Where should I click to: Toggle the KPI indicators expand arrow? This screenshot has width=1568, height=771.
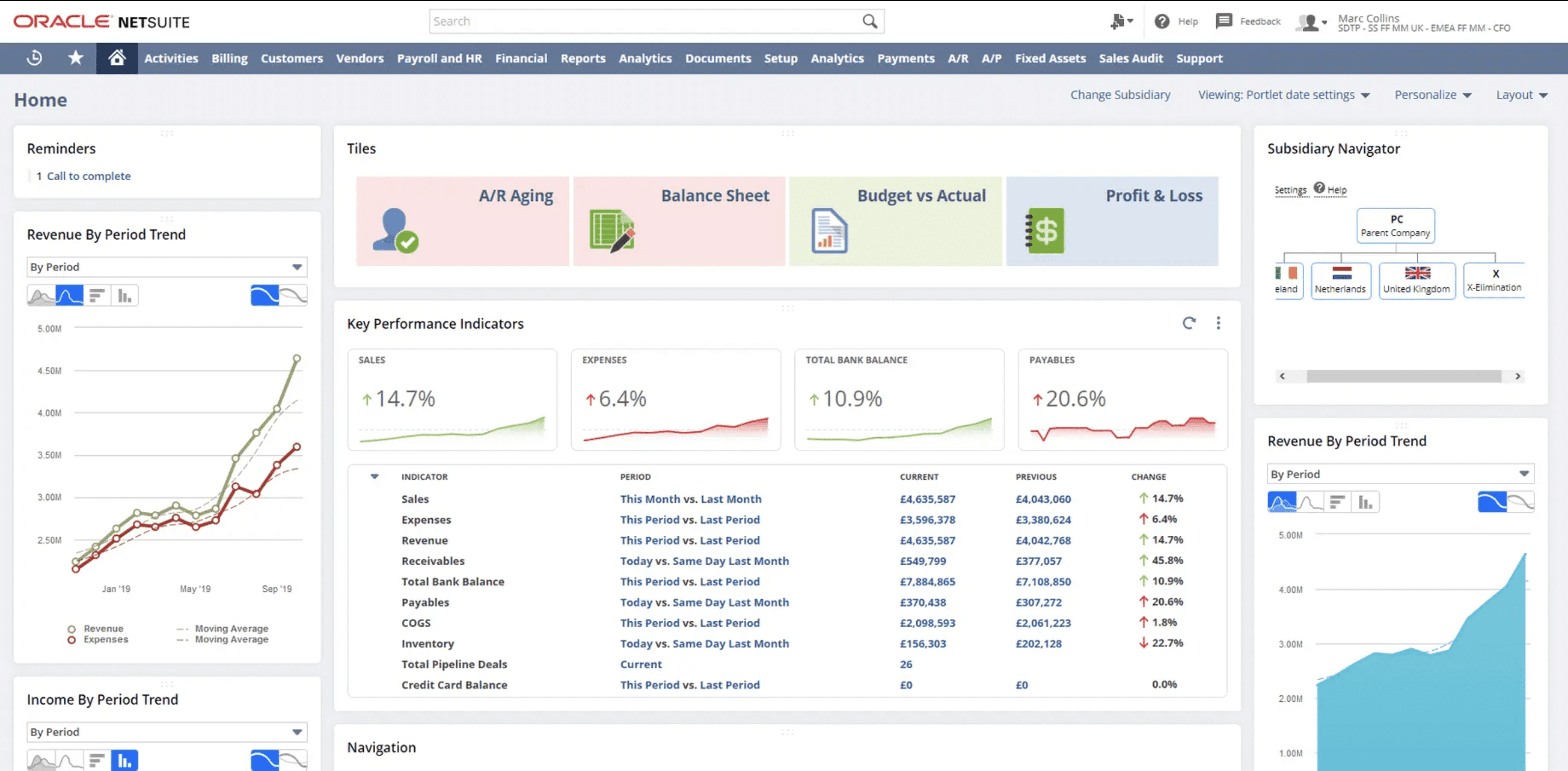click(375, 476)
